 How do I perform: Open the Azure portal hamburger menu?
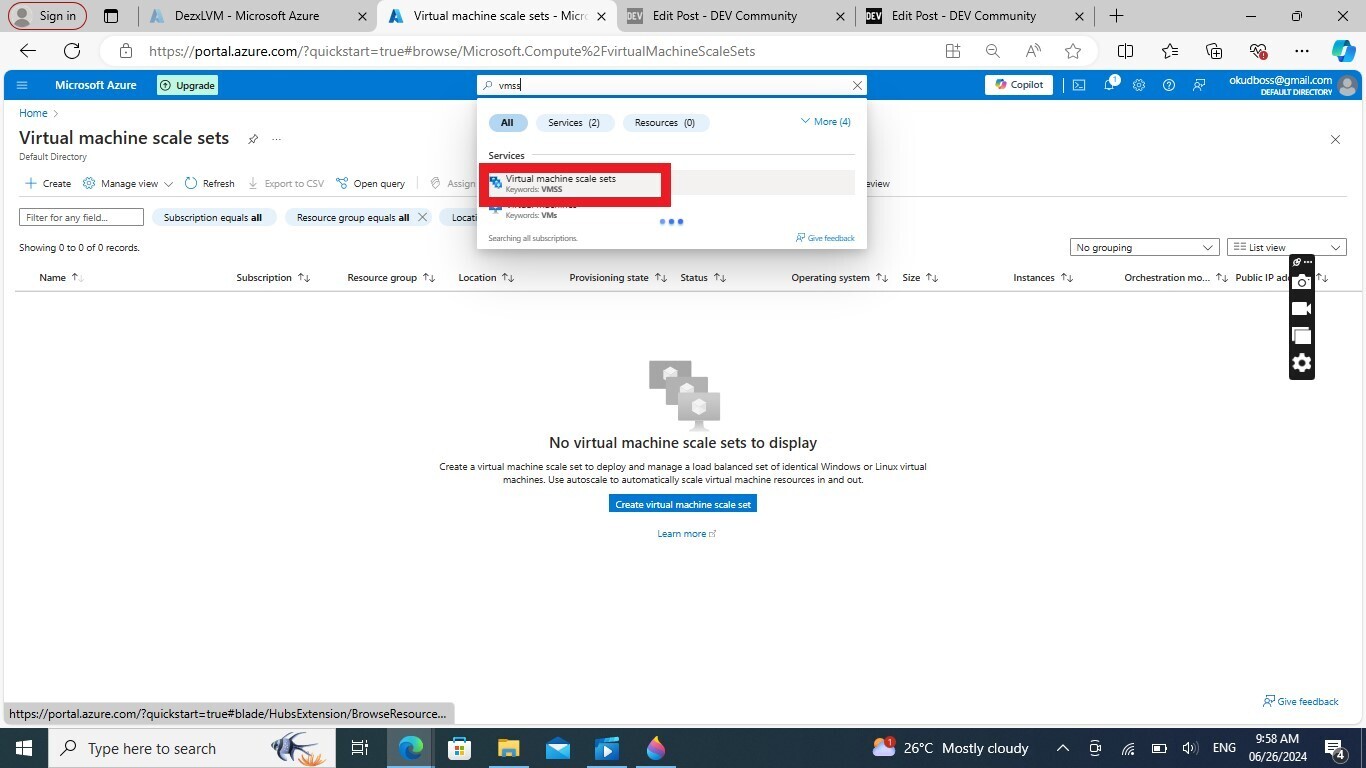coord(22,85)
